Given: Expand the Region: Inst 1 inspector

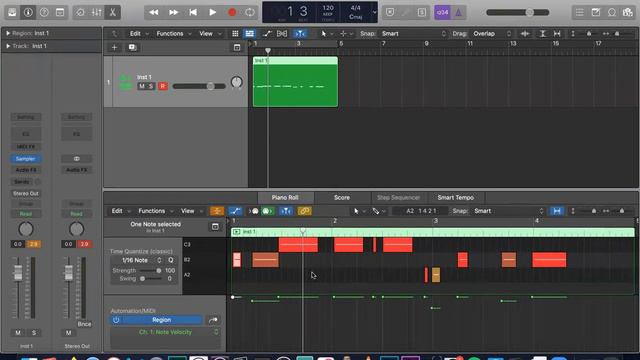Looking at the screenshot, I should click(7, 33).
